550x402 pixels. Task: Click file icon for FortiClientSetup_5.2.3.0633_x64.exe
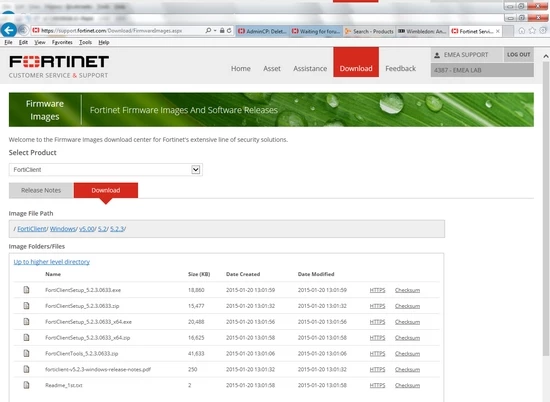pos(26,321)
